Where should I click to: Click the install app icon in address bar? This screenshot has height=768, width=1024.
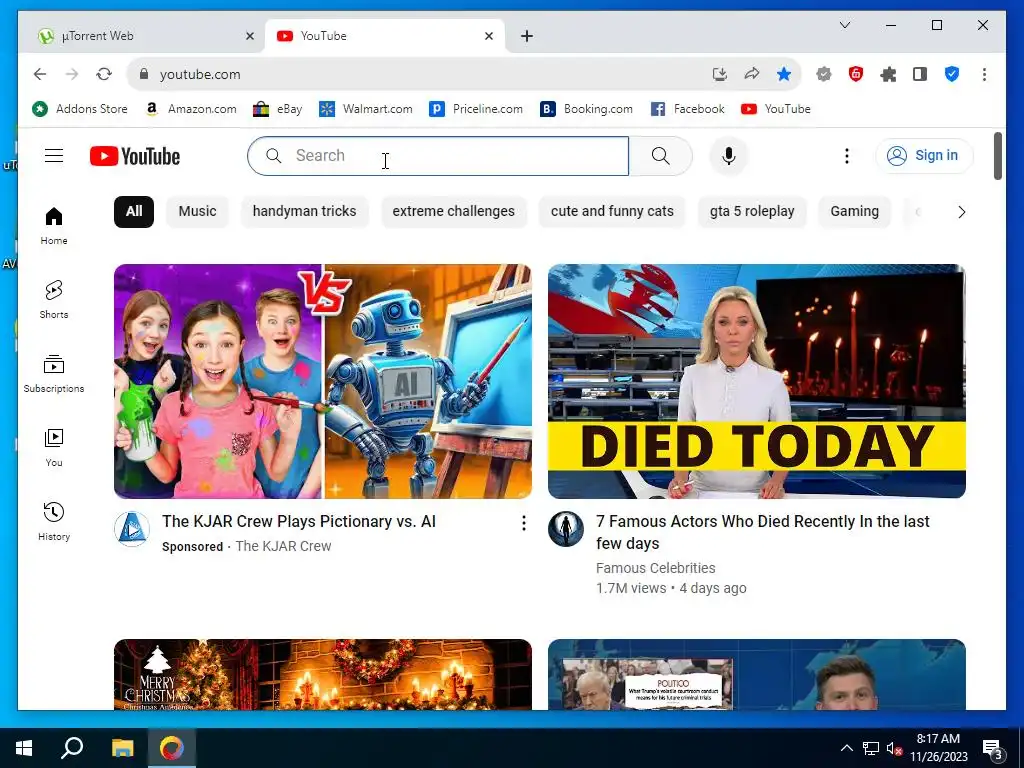coord(720,74)
